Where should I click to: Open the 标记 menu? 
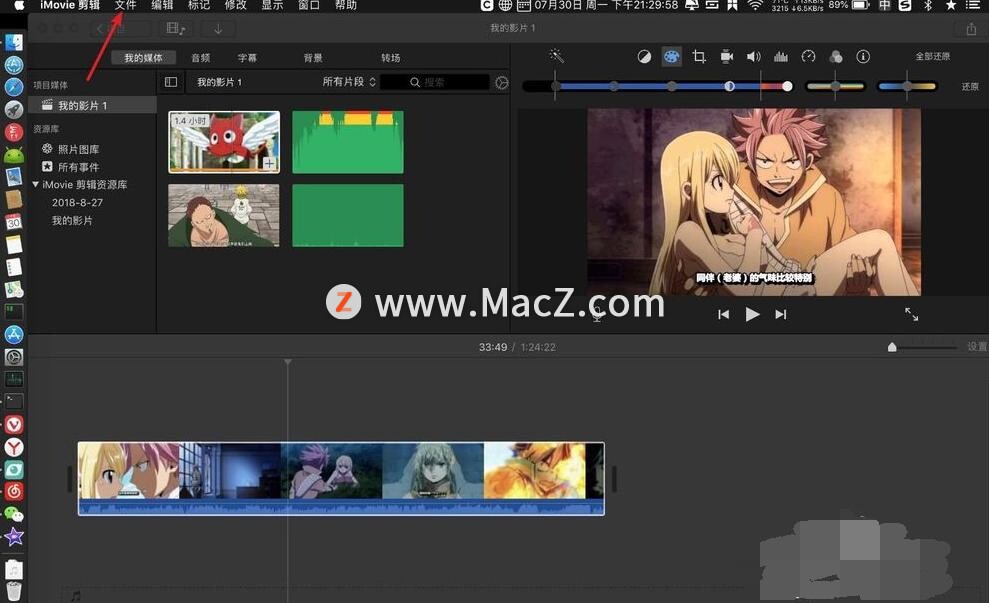pyautogui.click(x=199, y=5)
